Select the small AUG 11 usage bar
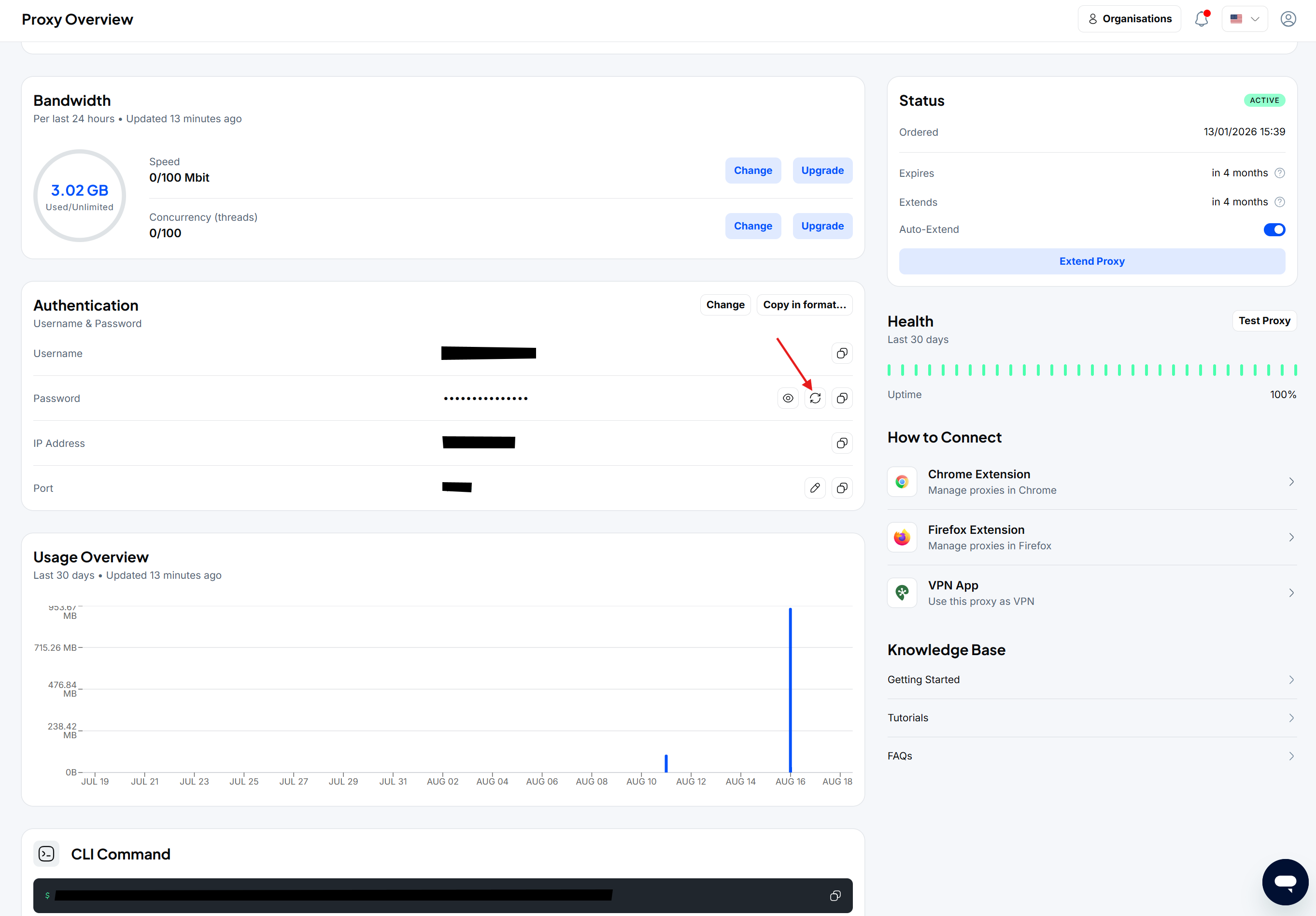Screen dimensions: 1316x916 click(666, 763)
